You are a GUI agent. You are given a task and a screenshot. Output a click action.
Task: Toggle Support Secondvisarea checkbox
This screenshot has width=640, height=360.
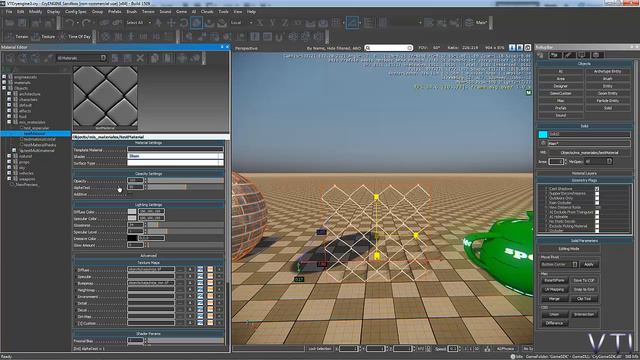coord(597,193)
